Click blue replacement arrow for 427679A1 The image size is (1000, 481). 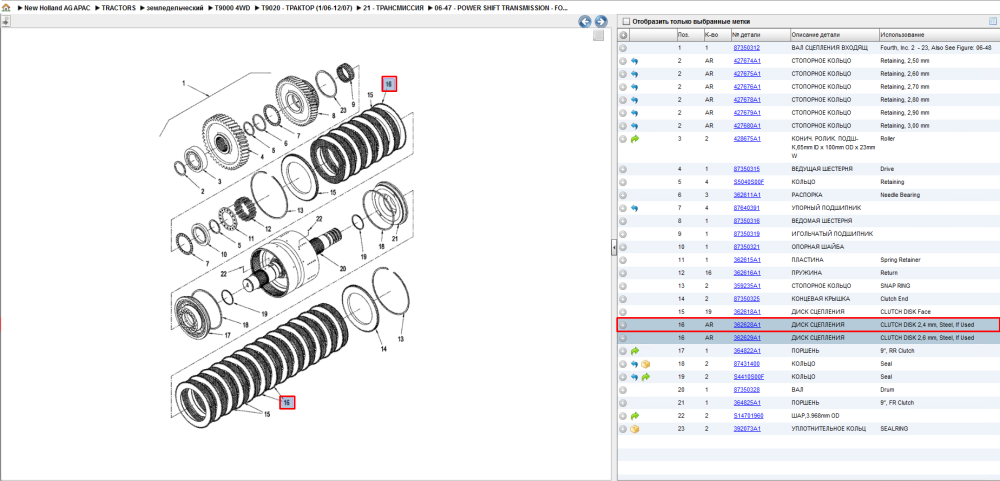(x=635, y=113)
